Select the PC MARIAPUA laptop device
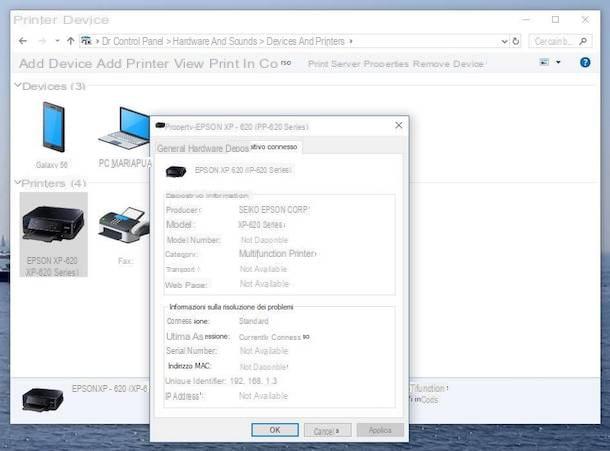Screen dimensions: 610x451 (x=124, y=137)
